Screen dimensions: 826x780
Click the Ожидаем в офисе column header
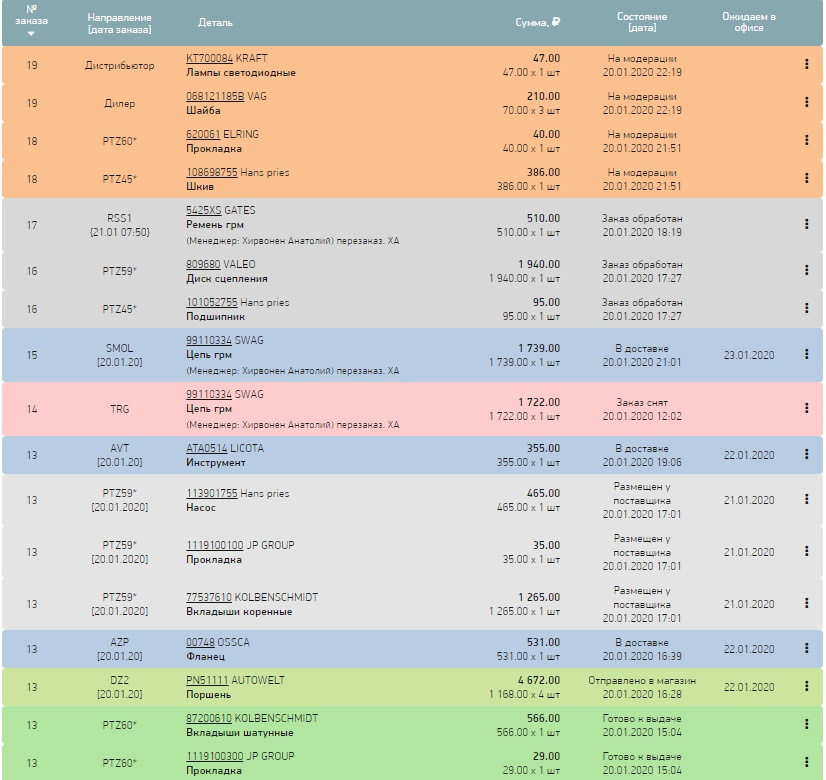pyautogui.click(x=749, y=22)
